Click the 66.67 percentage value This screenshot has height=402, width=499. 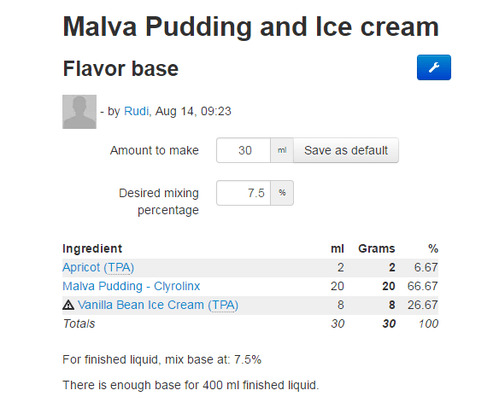[422, 286]
